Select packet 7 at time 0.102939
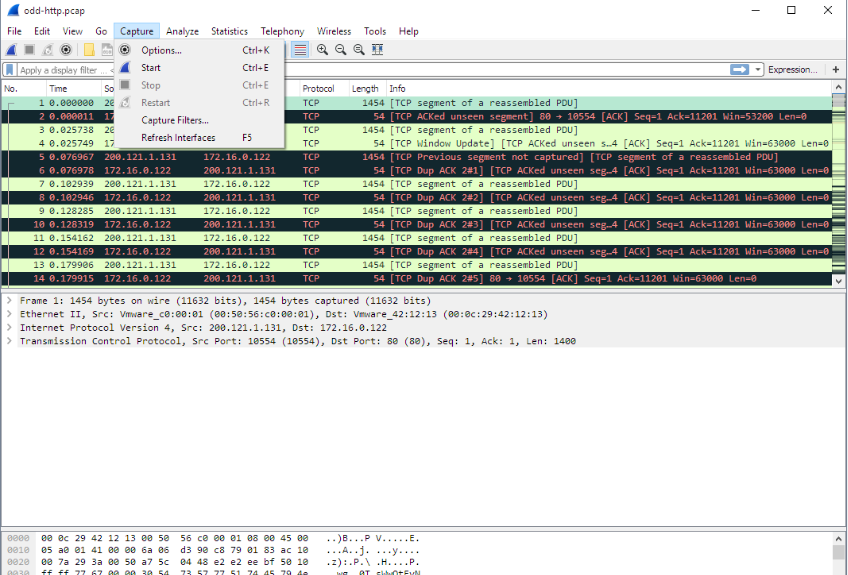This screenshot has width=848, height=575. (x=416, y=184)
